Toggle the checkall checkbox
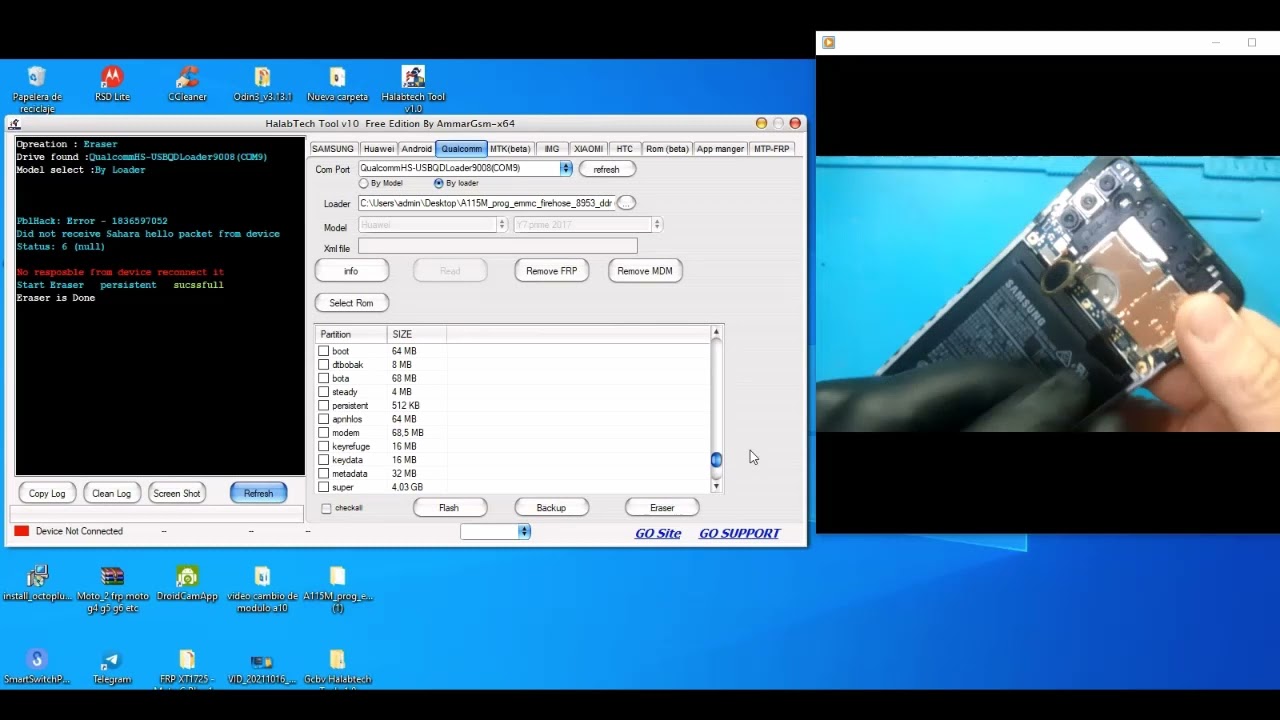 (x=326, y=508)
